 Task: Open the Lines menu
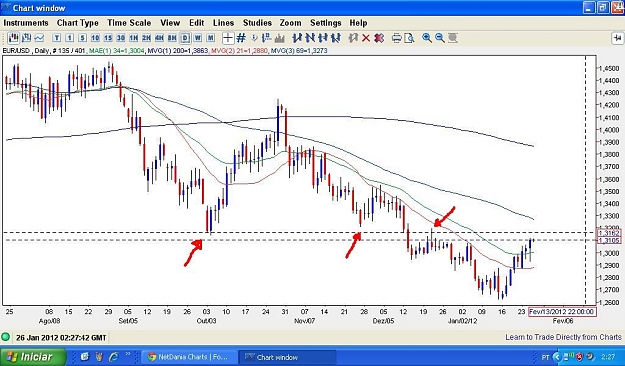[223, 23]
